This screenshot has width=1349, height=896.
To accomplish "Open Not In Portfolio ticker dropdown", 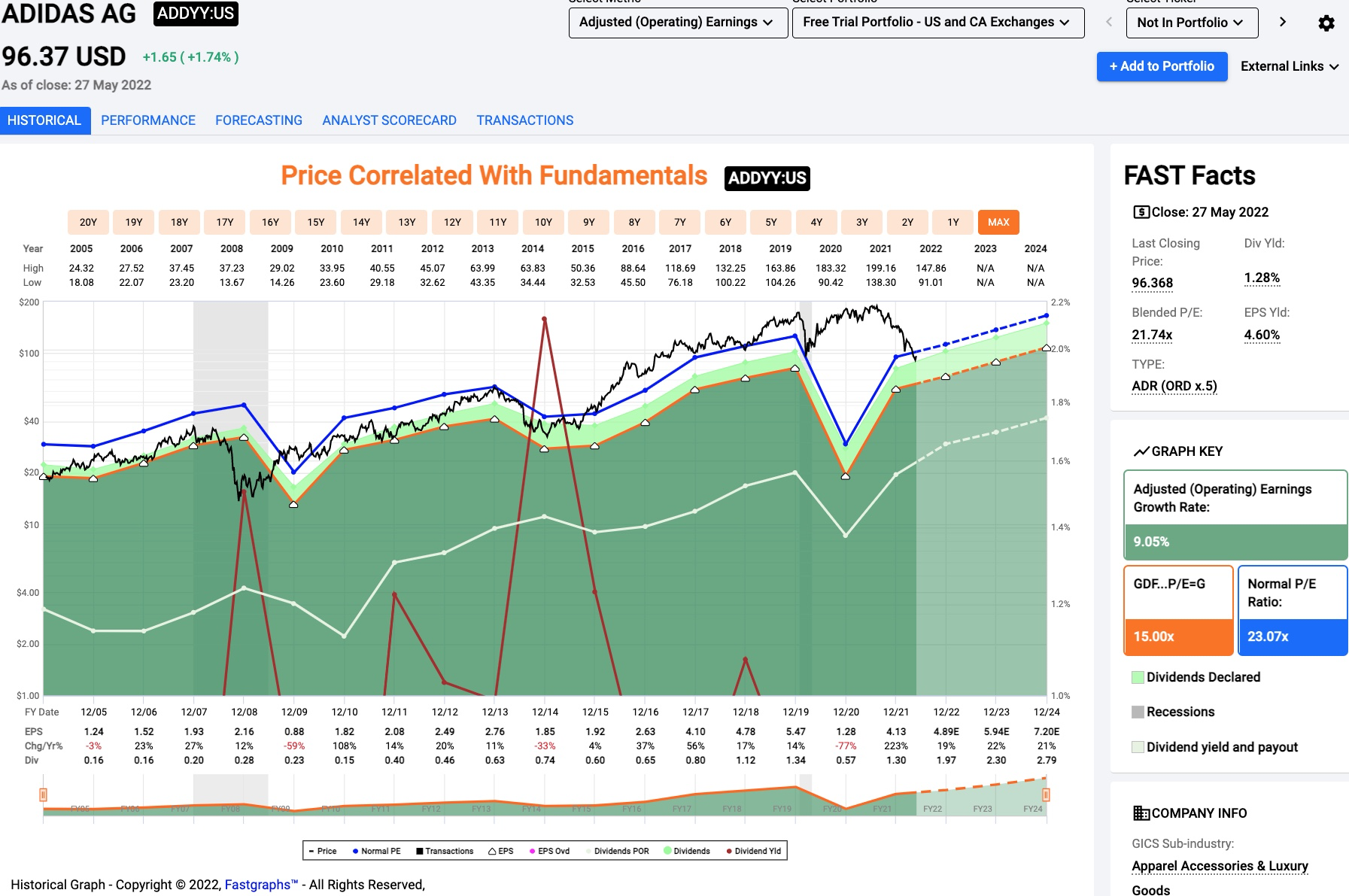I will point(1192,23).
